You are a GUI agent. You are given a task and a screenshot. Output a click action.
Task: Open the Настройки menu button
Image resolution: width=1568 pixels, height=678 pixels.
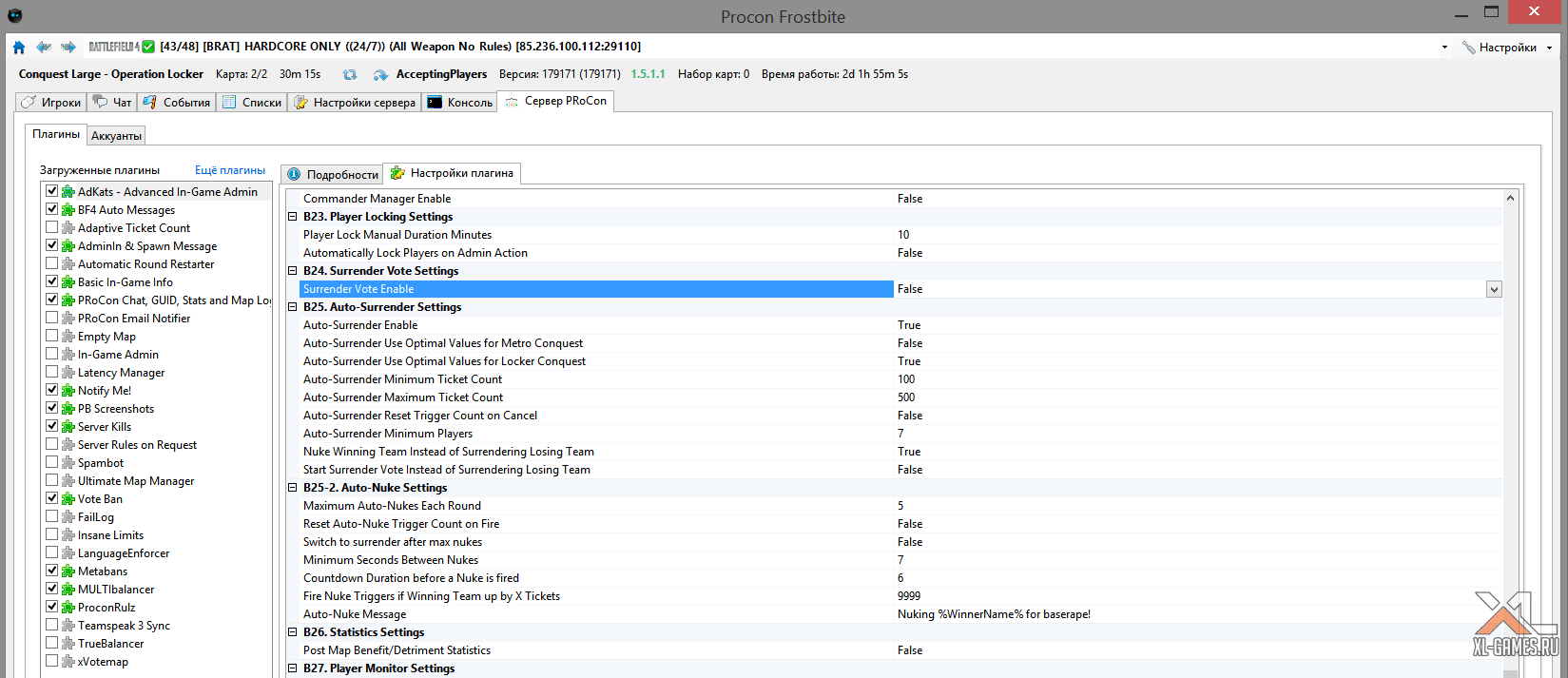click(1507, 48)
